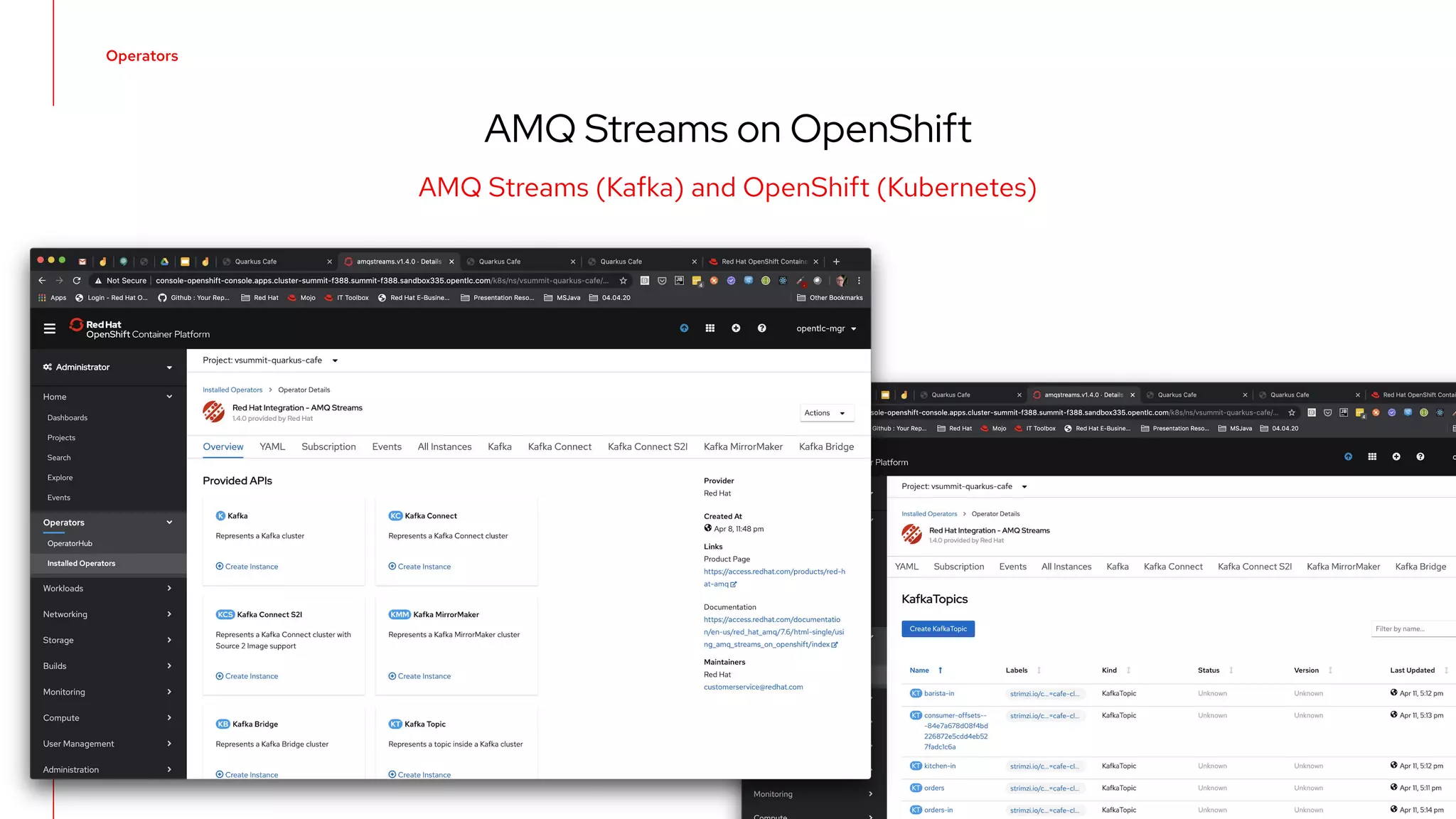Open the customerservice@redhat.com link

pos(753,687)
